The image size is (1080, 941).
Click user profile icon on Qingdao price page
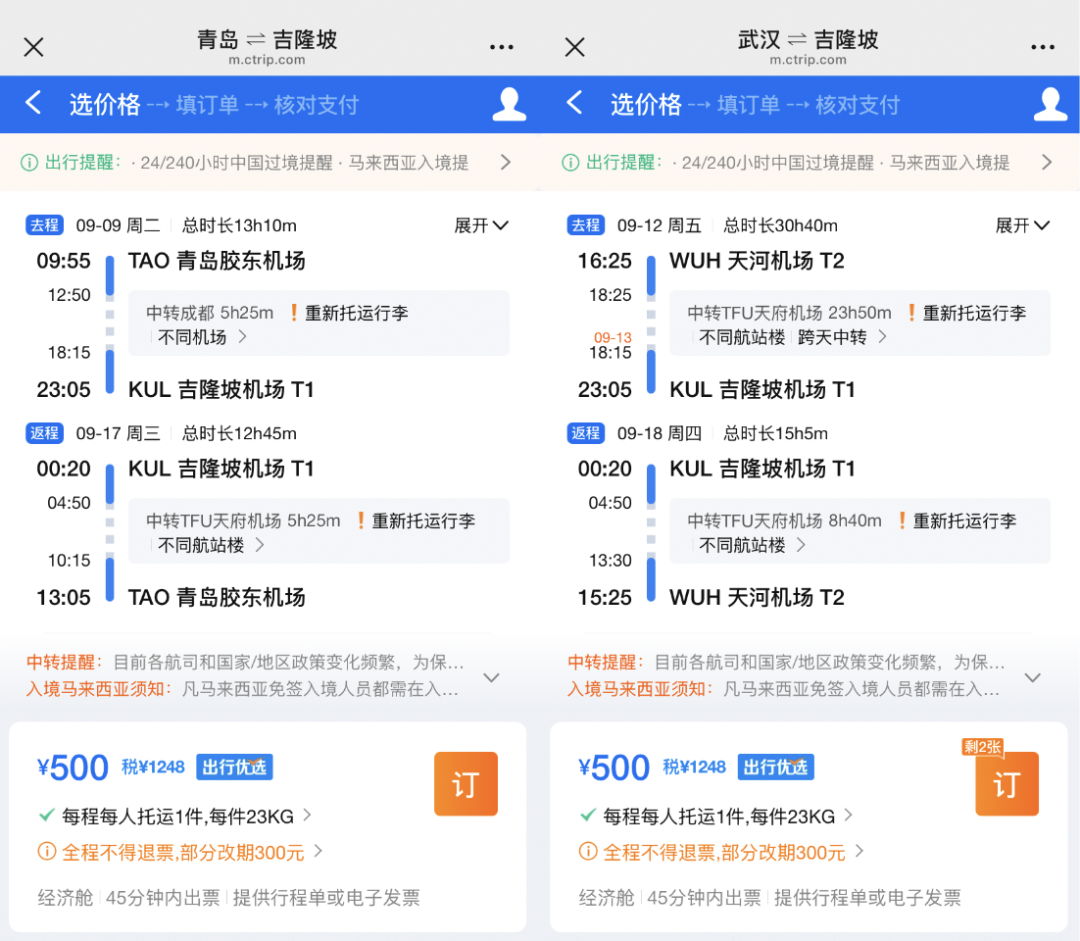[x=509, y=103]
